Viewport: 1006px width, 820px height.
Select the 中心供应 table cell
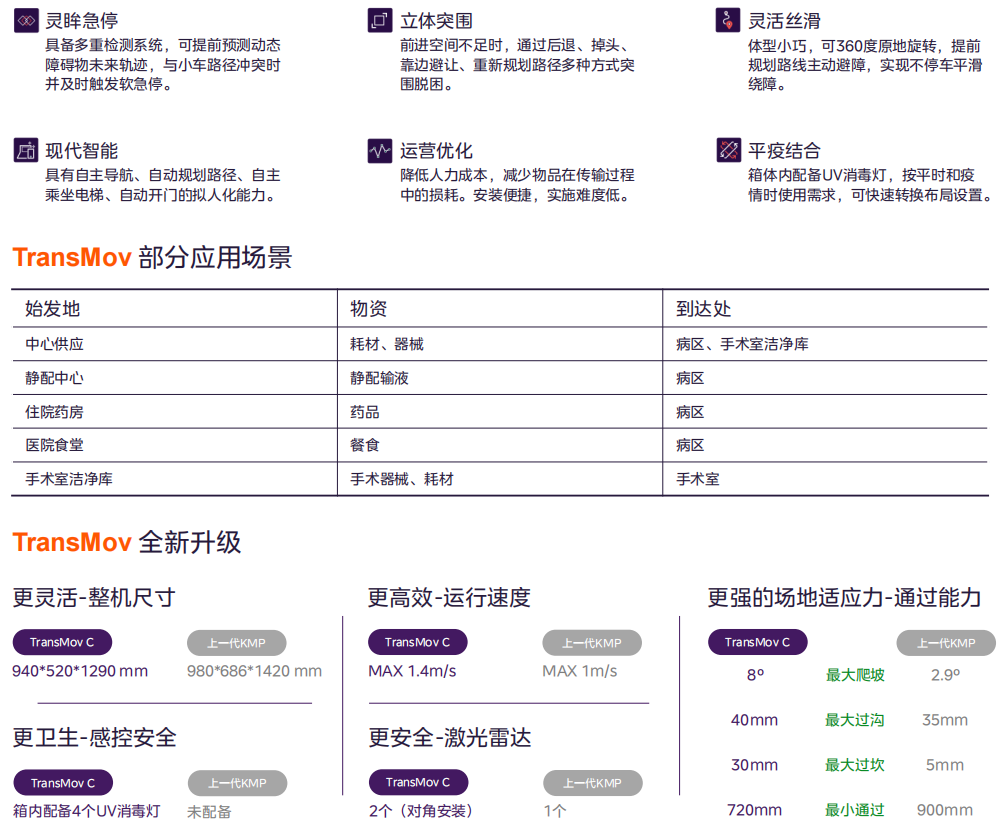pyautogui.click(x=55, y=344)
